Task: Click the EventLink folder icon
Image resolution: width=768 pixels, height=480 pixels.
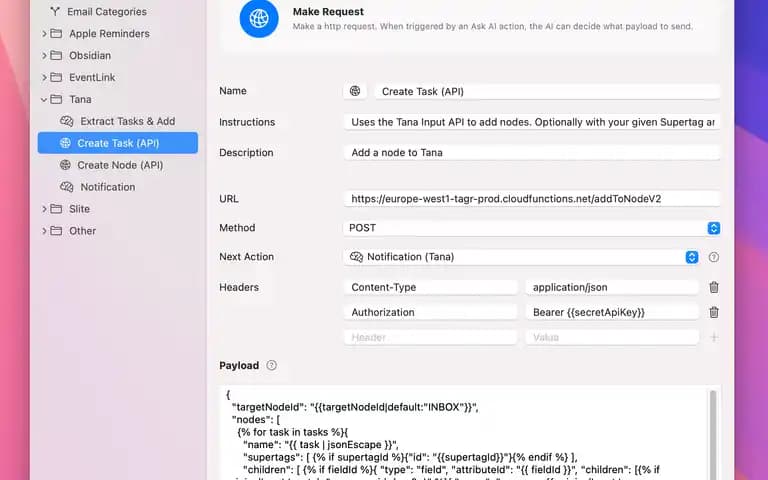Action: [x=56, y=77]
